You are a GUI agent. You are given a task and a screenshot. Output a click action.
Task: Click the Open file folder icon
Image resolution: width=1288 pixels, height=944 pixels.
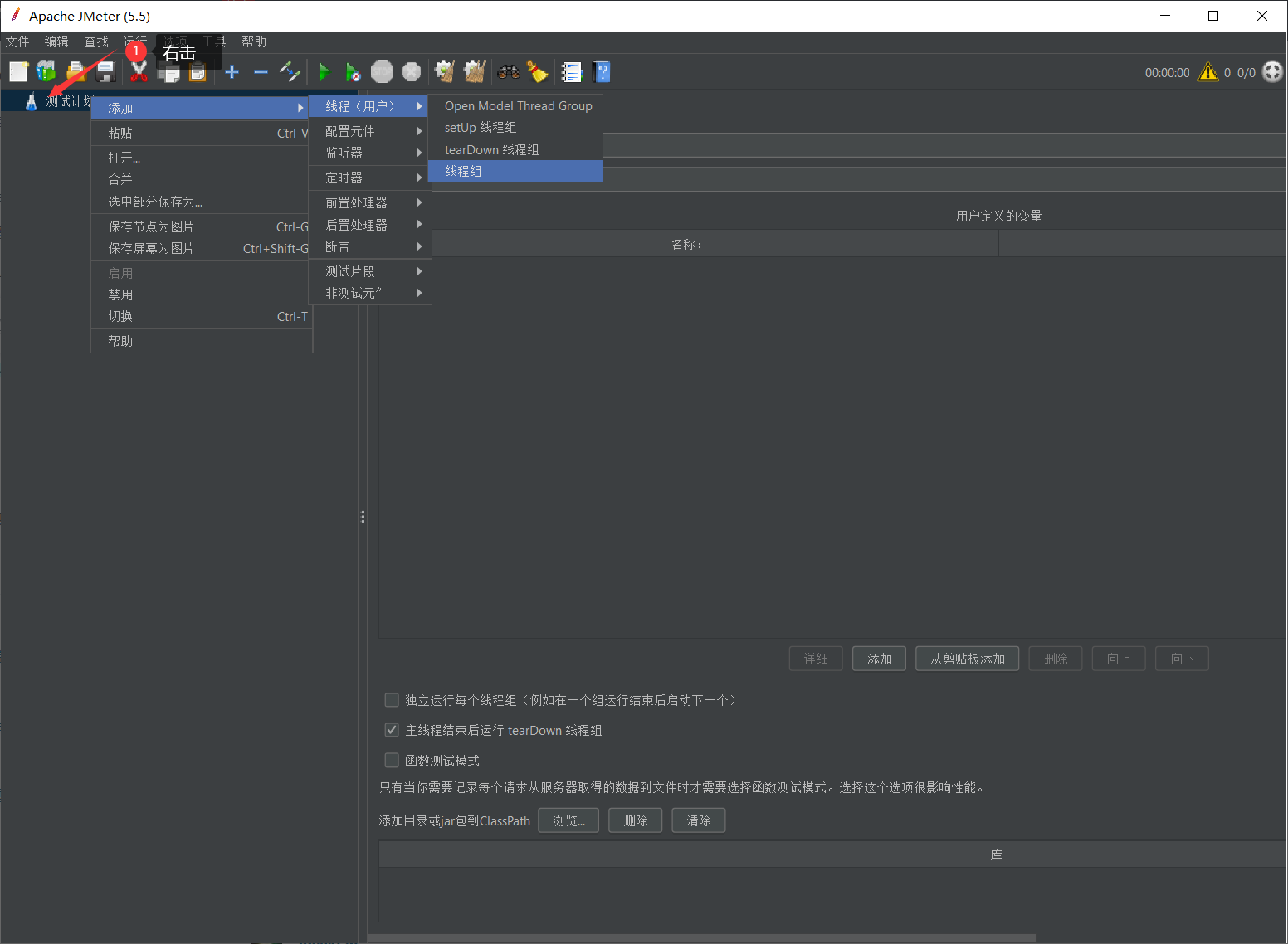76,72
